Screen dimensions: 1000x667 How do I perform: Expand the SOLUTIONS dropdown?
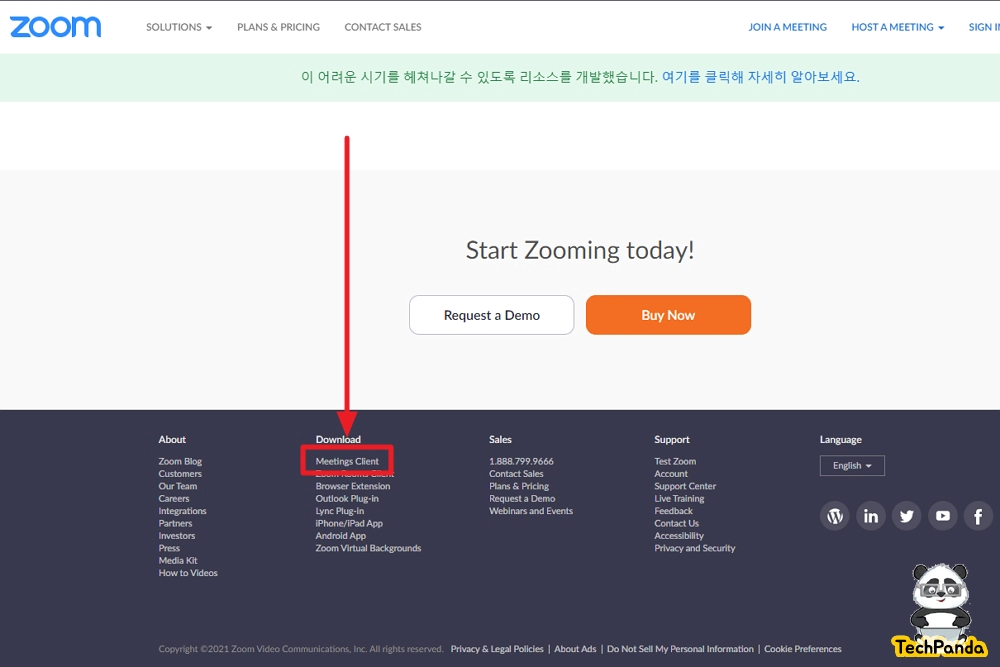pos(179,27)
